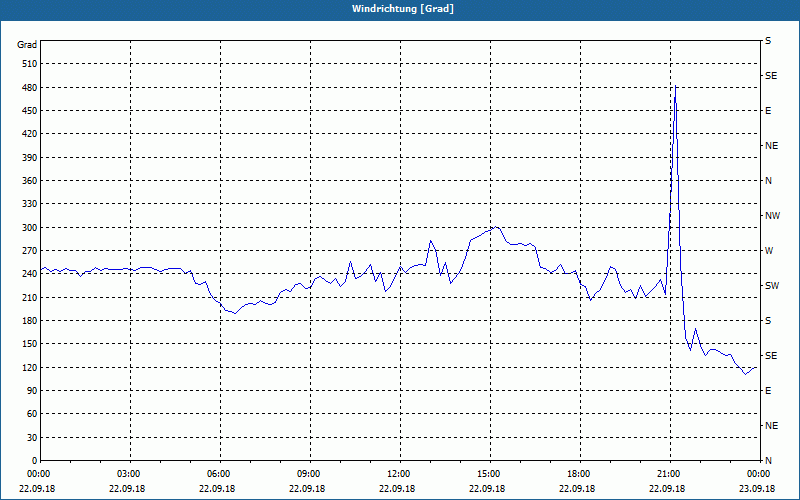800x500 pixels.
Task: Click the SE compass label at 480 level
Action: (771, 76)
